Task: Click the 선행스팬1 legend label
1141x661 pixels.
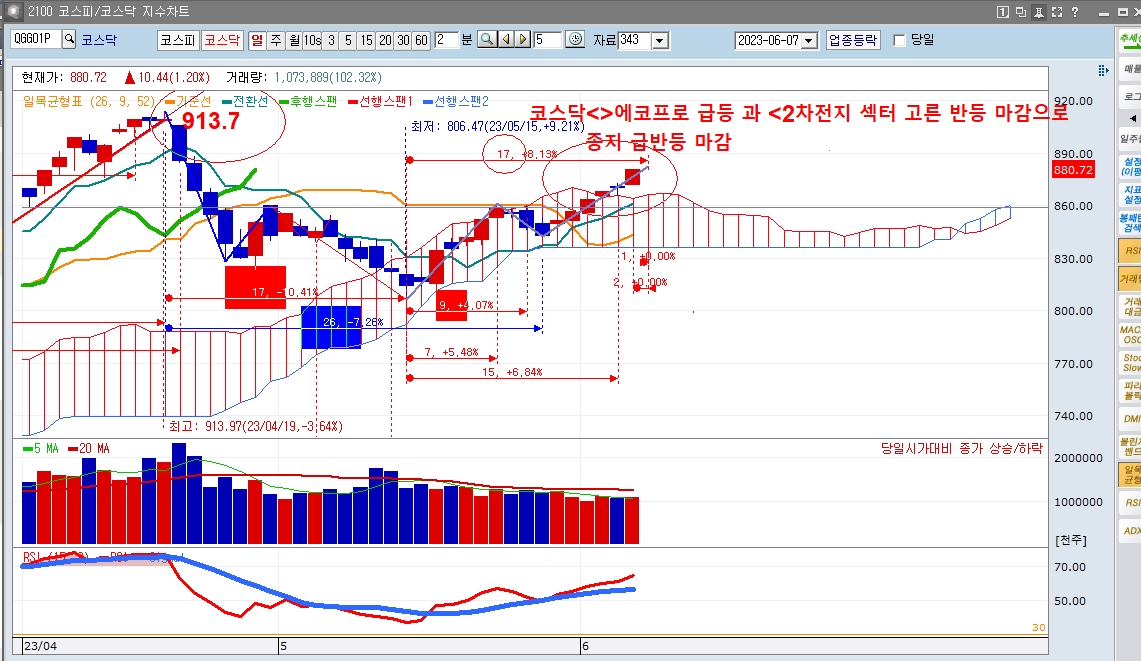Action: tap(386, 101)
